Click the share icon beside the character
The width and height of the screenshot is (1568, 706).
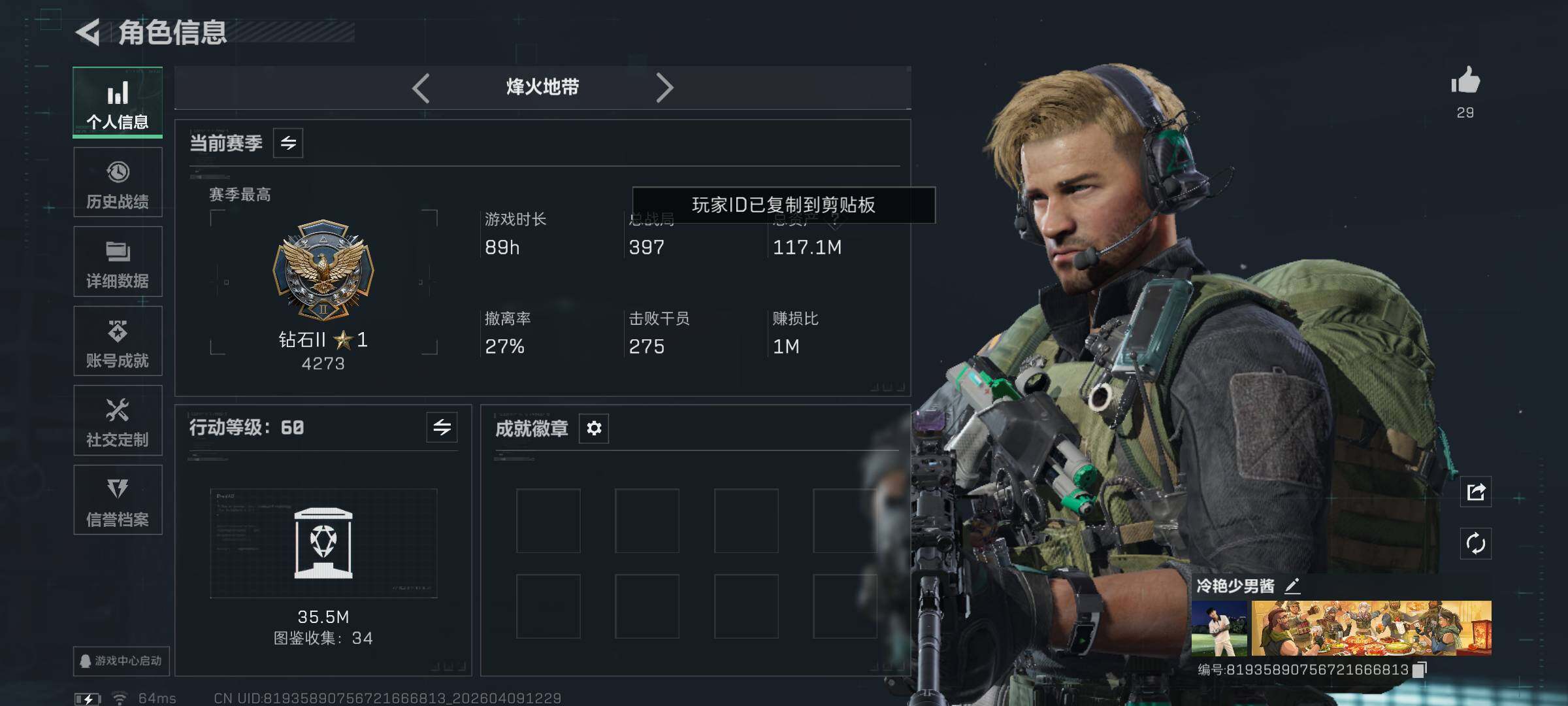1476,492
